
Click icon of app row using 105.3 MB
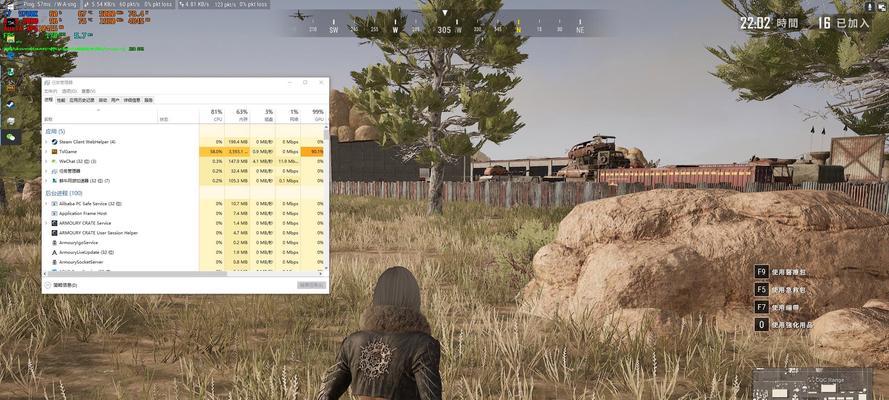point(54,180)
